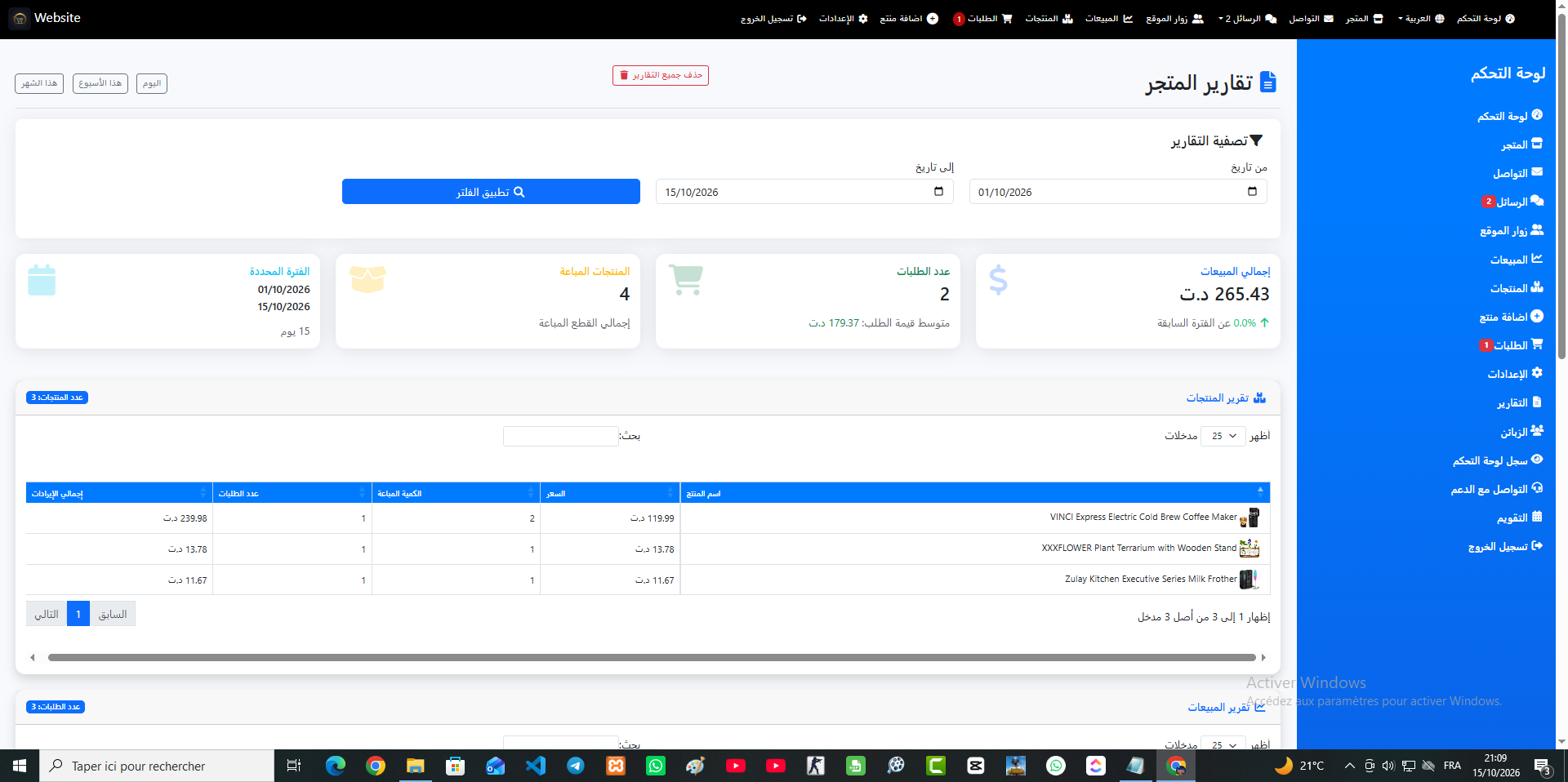The width and height of the screenshot is (1568, 782).
Task: Select the 'هذا الأسبوع' quick filter button
Action: (100, 83)
